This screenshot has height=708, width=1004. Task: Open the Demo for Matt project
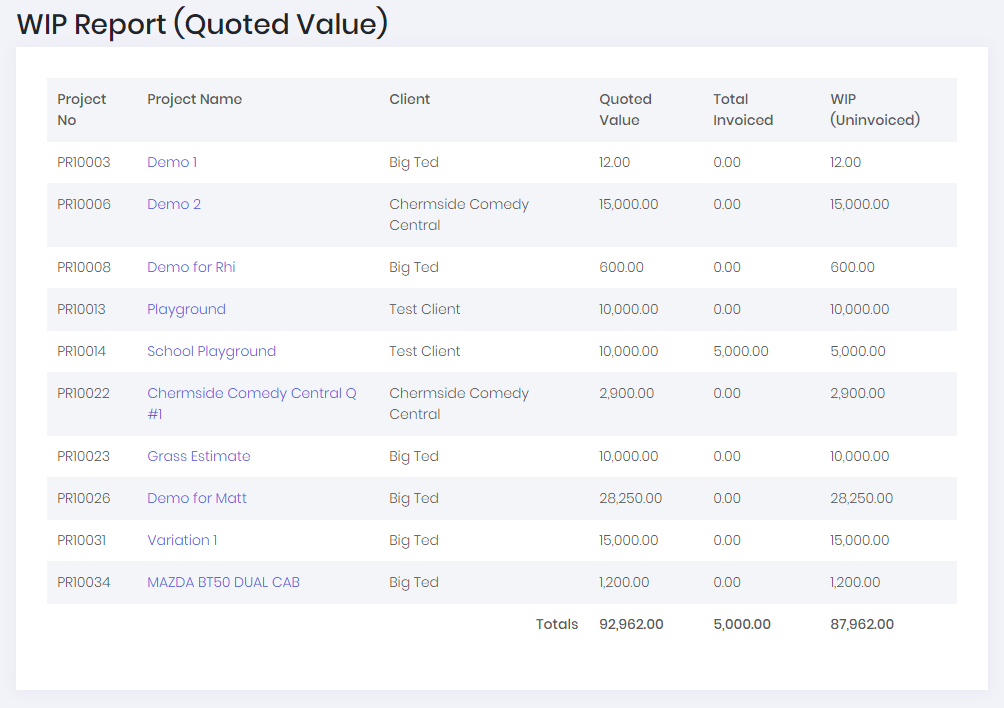[x=197, y=498]
